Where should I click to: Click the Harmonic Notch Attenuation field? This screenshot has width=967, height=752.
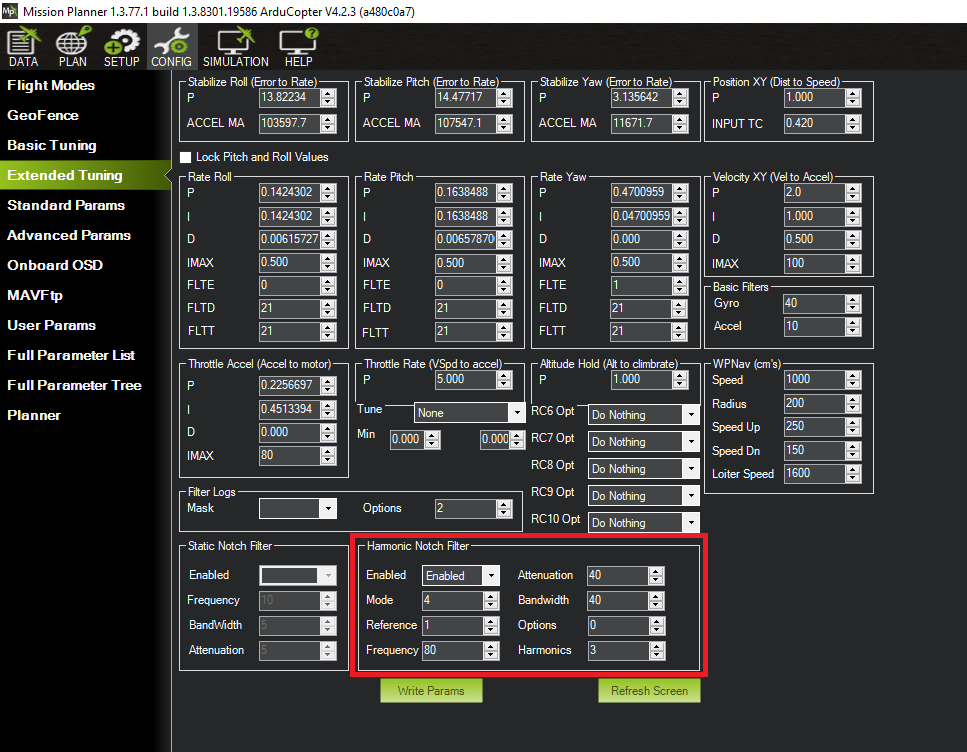tap(617, 576)
